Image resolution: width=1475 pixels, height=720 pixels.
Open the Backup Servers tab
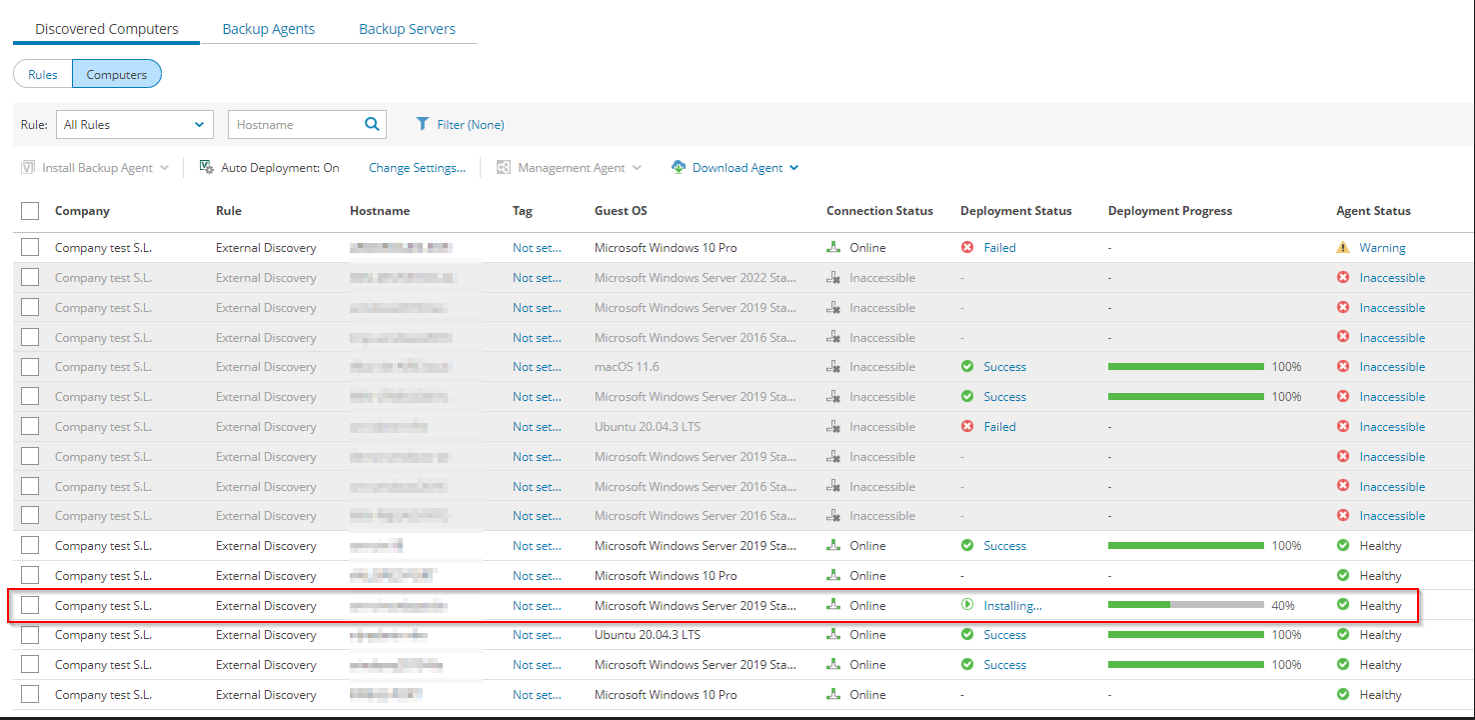(x=407, y=29)
